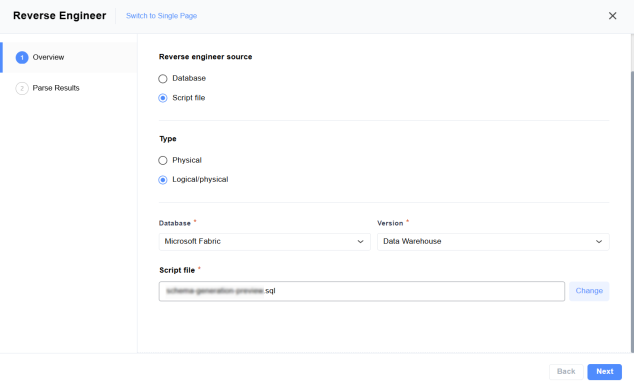Screen dimensions: 634x389
Task: Click the Reverse Engineer dialog title
Action: (59, 16)
